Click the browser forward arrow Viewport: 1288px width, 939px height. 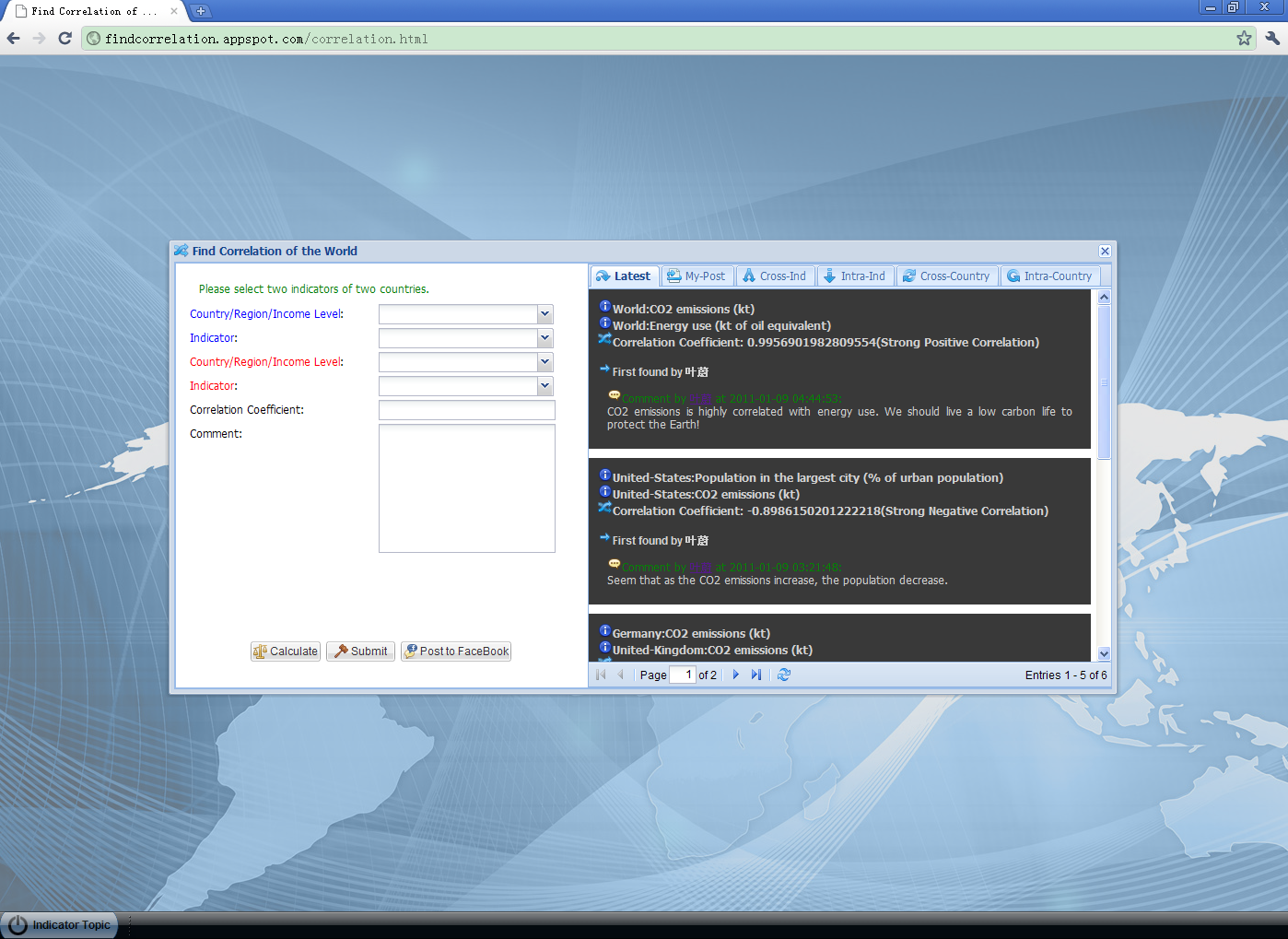[x=39, y=38]
